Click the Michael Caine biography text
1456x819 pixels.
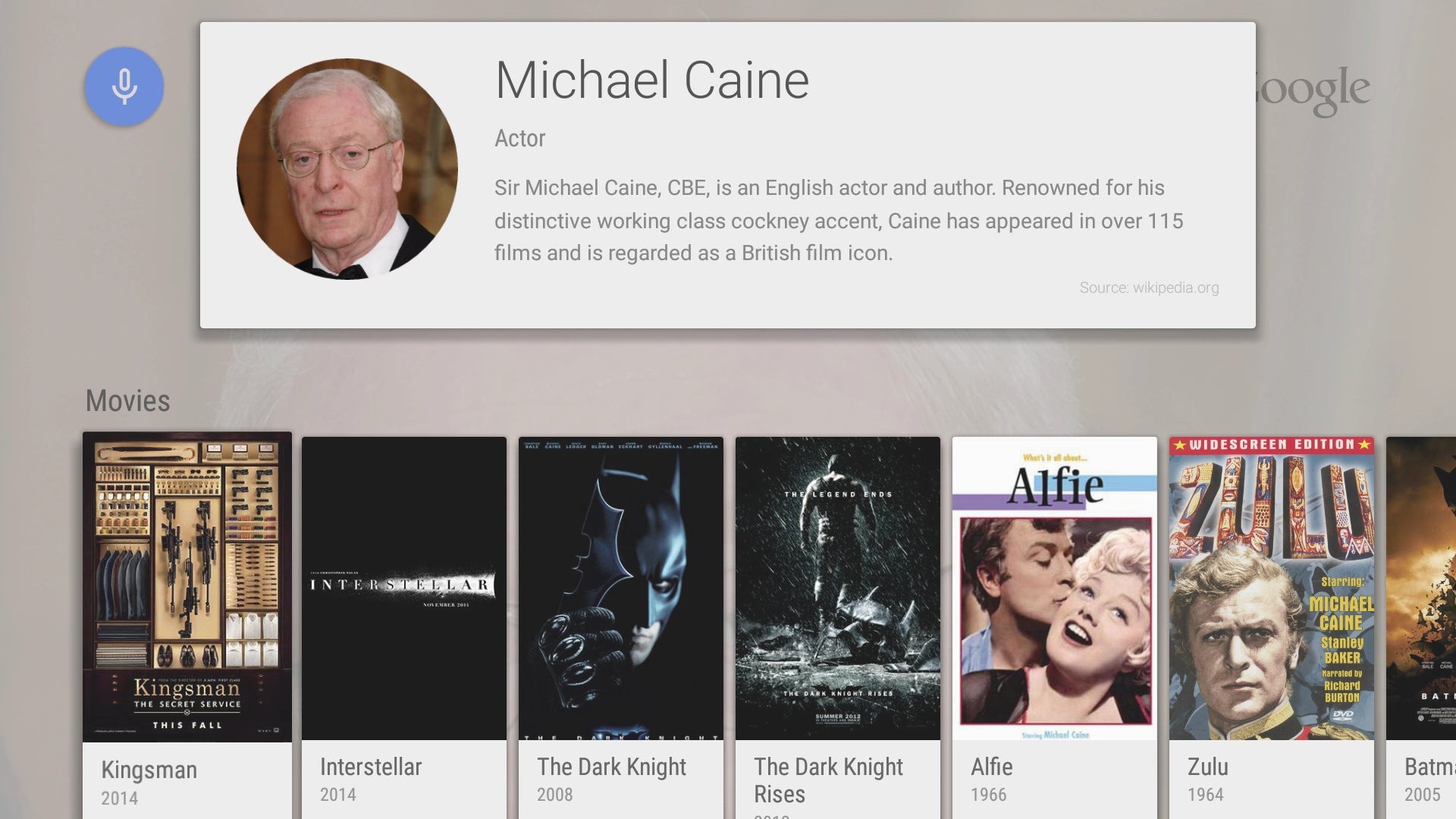[838, 220]
